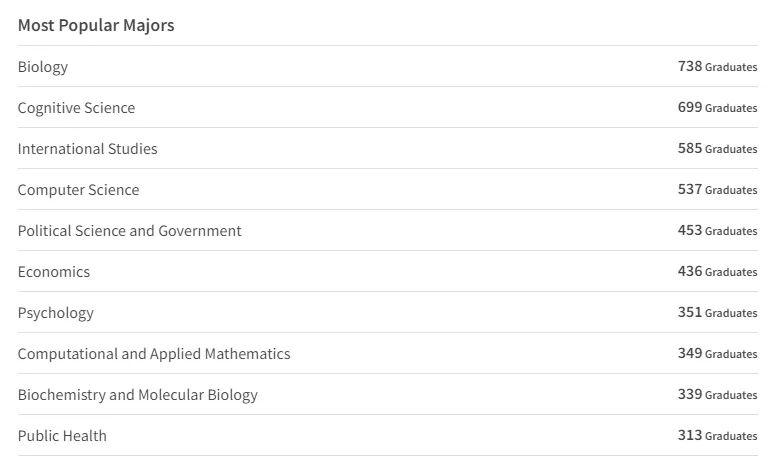Click the 738 Graduates count

click(717, 67)
